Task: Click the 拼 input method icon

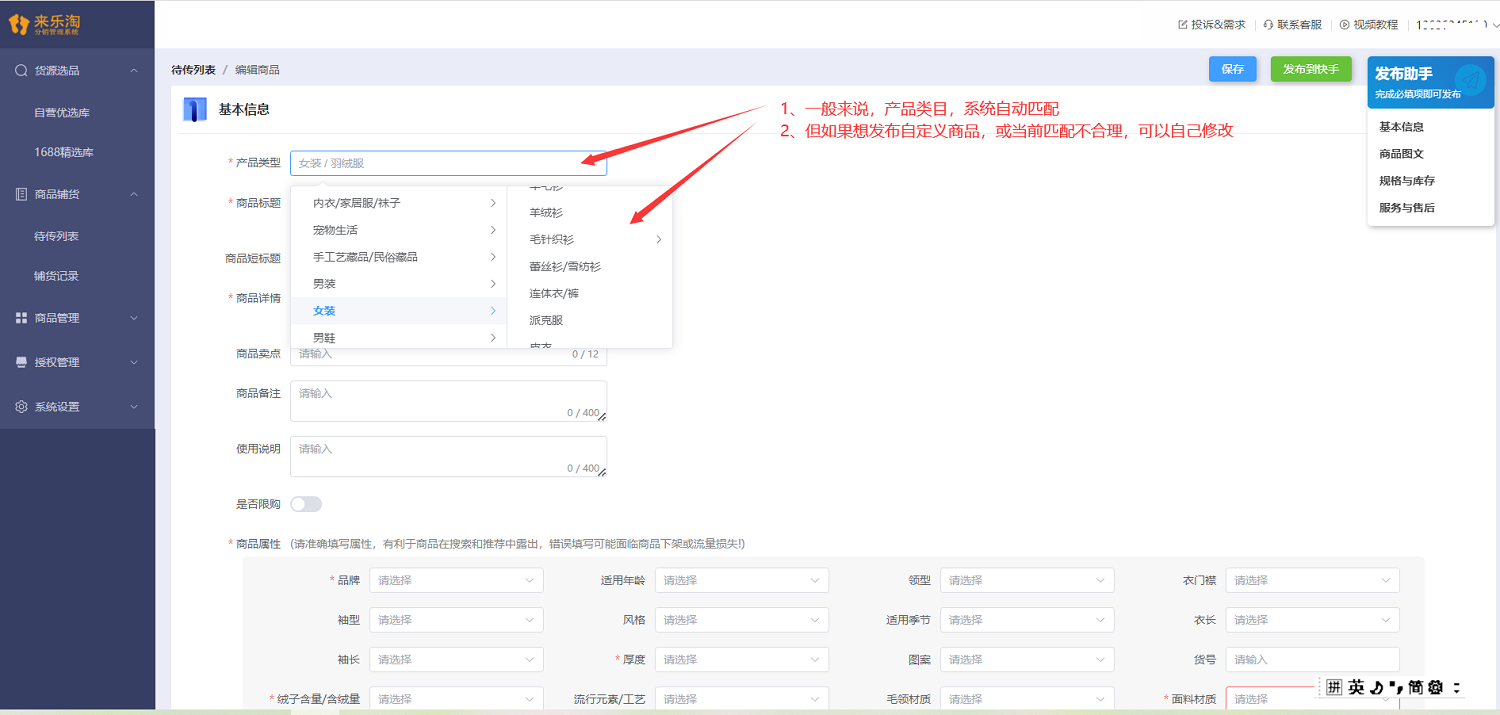Action: click(x=1334, y=687)
